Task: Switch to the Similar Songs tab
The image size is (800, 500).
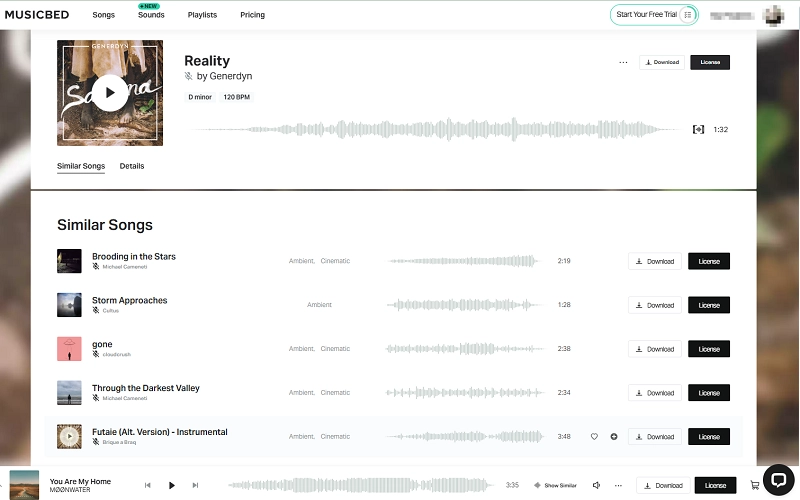Action: pyautogui.click(x=81, y=166)
